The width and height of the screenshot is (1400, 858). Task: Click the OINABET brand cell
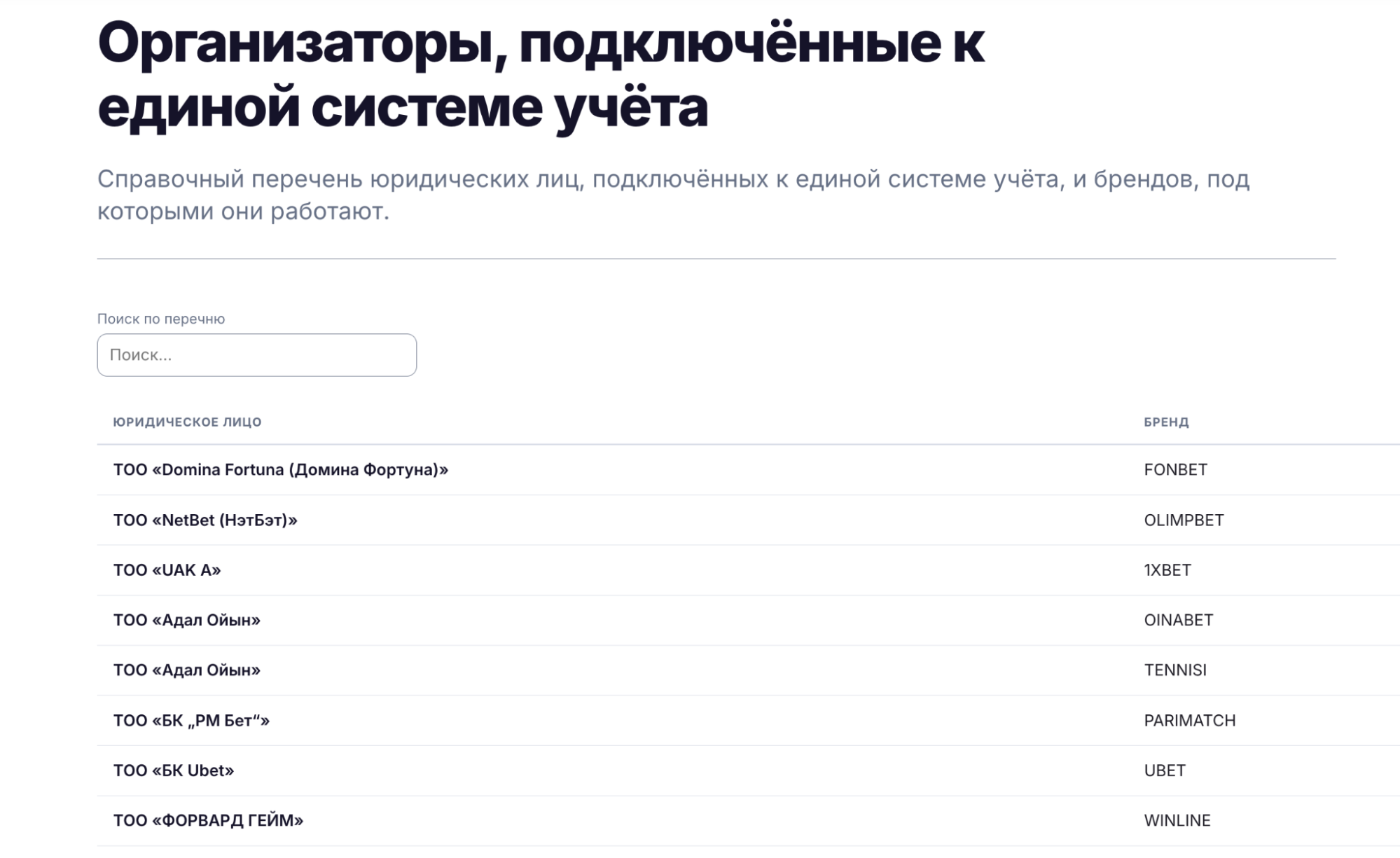coord(1178,621)
